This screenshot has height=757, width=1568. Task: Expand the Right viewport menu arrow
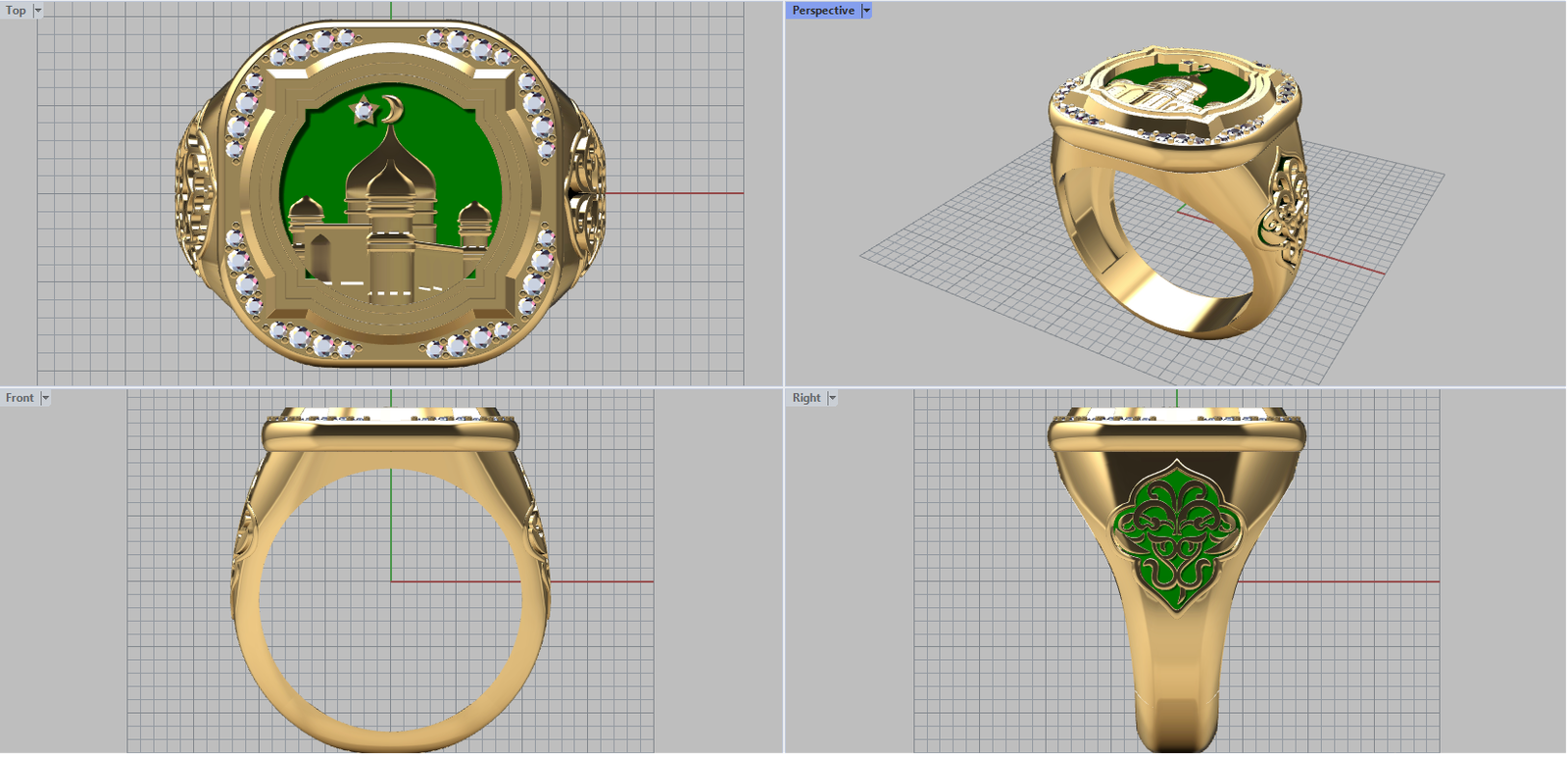tap(832, 398)
